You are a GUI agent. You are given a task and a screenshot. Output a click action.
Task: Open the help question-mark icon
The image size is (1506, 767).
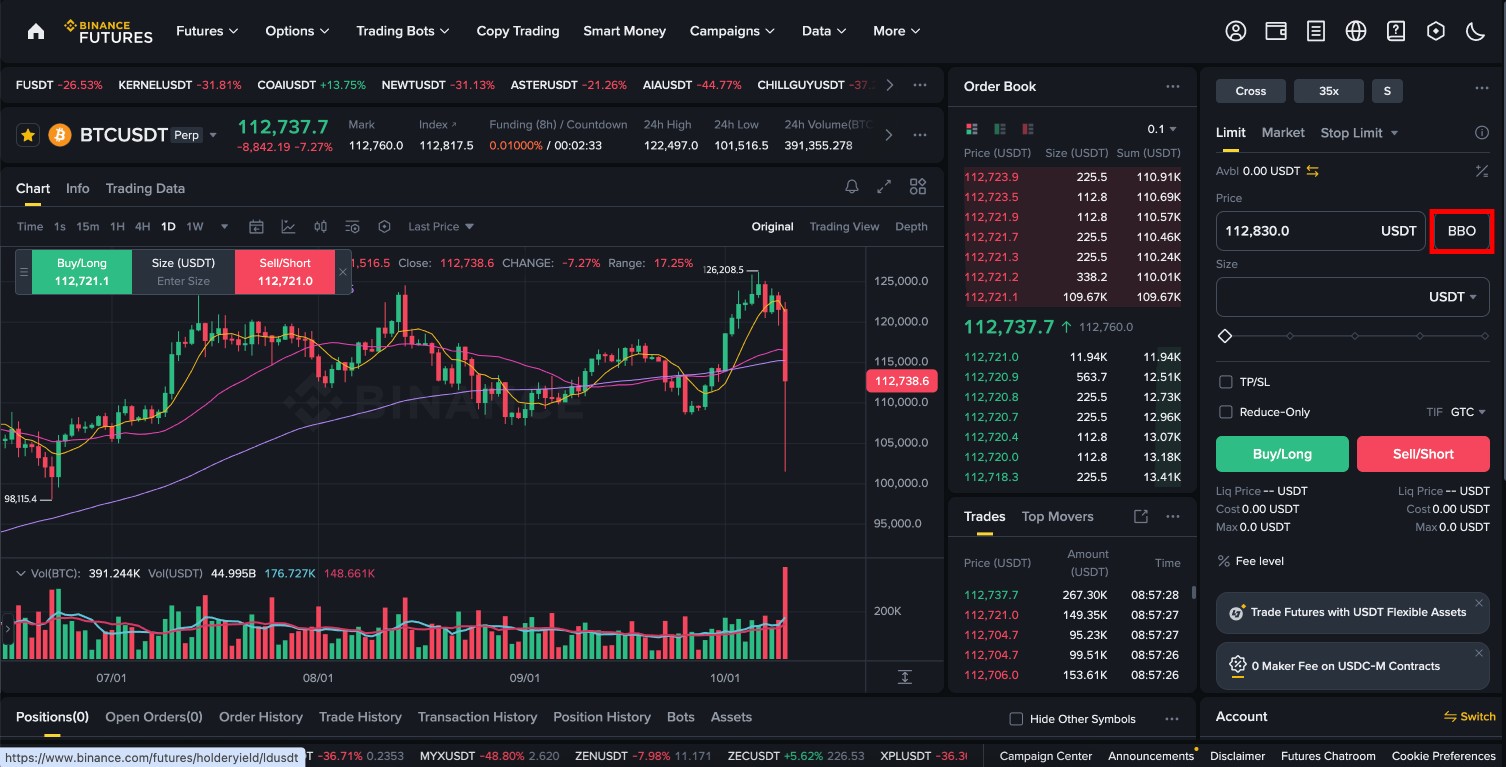click(1396, 31)
